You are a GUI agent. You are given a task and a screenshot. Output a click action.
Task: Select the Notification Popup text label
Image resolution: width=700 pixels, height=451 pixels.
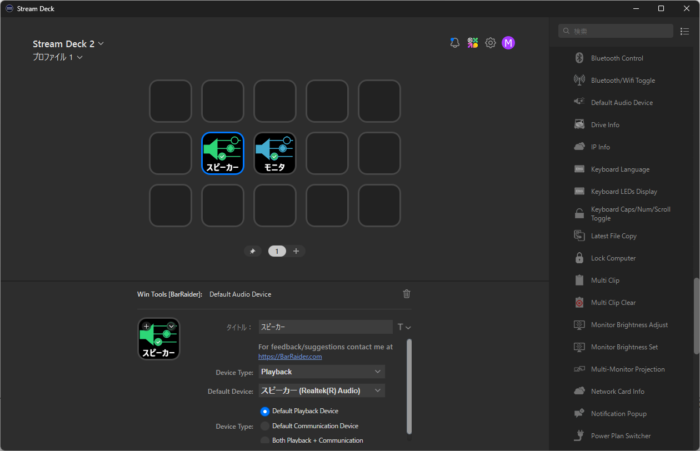(x=618, y=413)
